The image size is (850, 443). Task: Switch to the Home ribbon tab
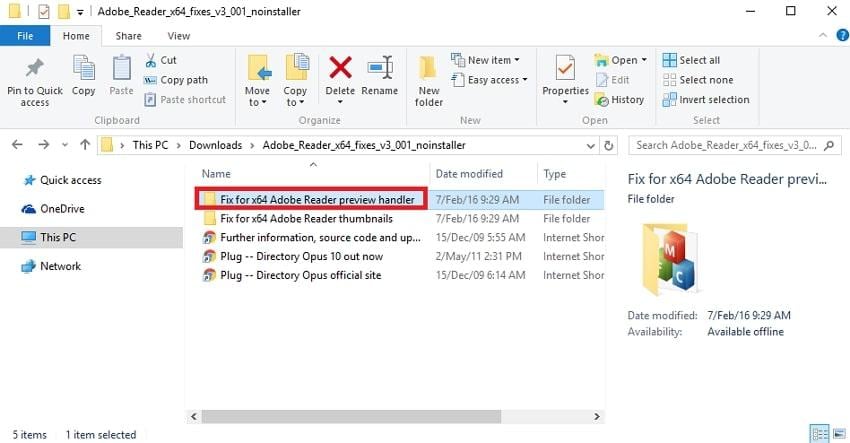(76, 36)
